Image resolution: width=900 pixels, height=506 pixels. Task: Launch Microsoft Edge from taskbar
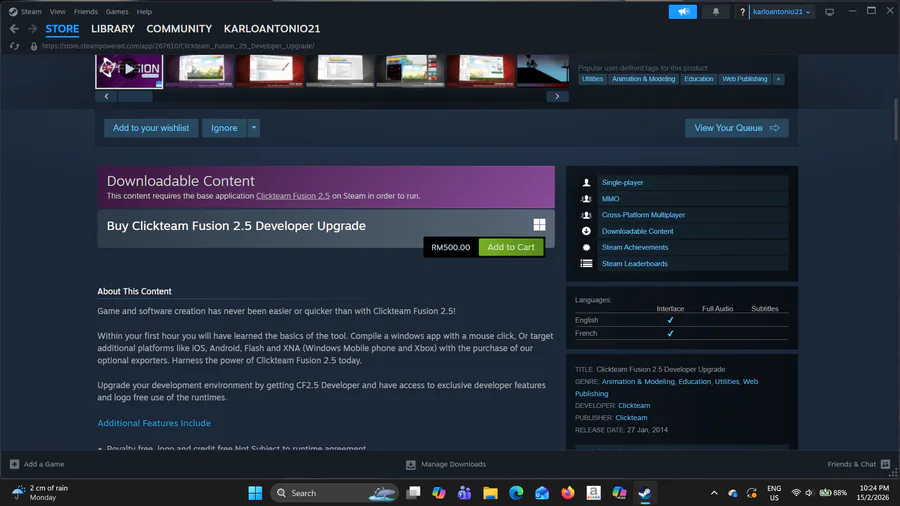(516, 493)
